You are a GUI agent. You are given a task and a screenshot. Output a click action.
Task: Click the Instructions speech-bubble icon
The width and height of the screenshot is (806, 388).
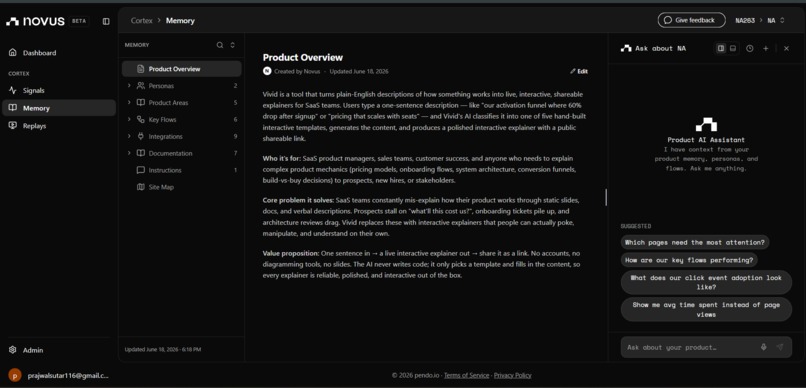click(140, 170)
